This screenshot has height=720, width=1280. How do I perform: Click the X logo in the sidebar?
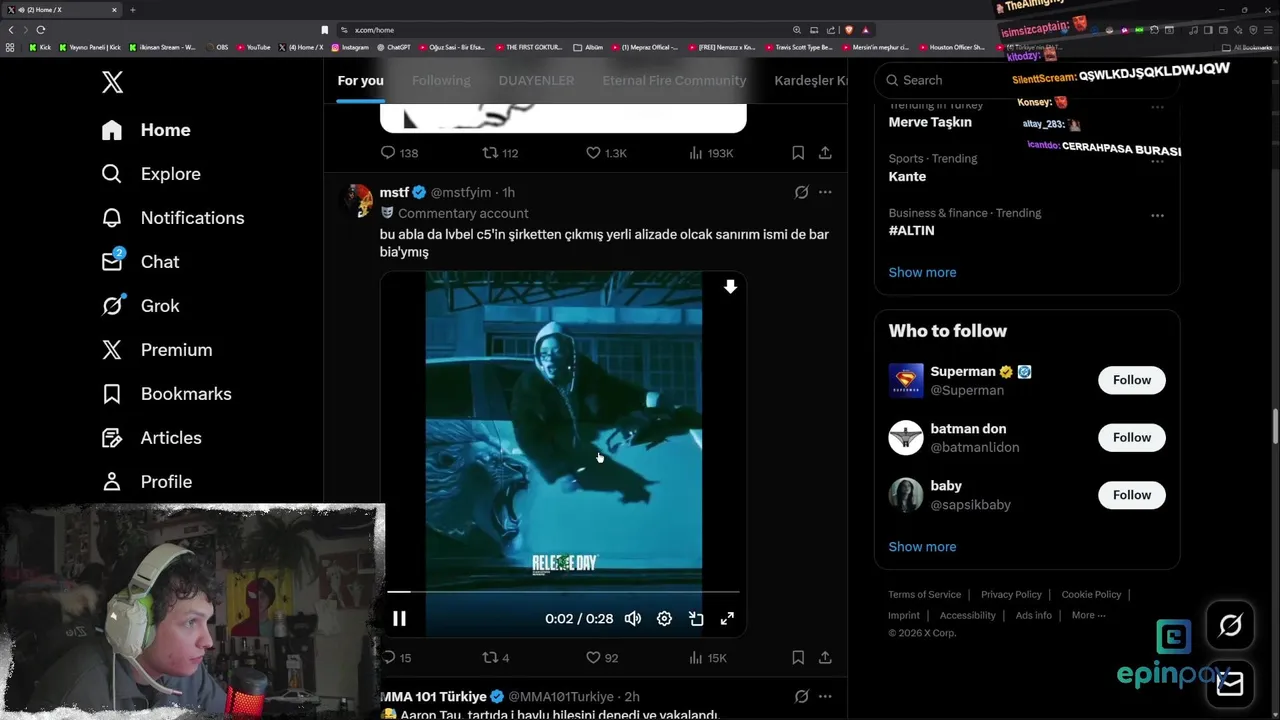click(112, 82)
